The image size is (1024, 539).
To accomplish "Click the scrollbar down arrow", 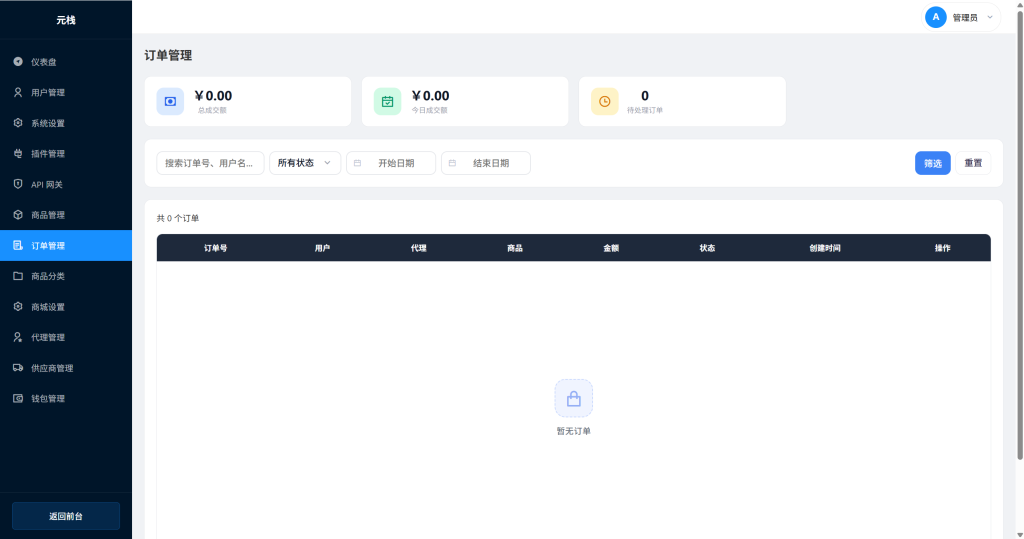I will 1020,535.
